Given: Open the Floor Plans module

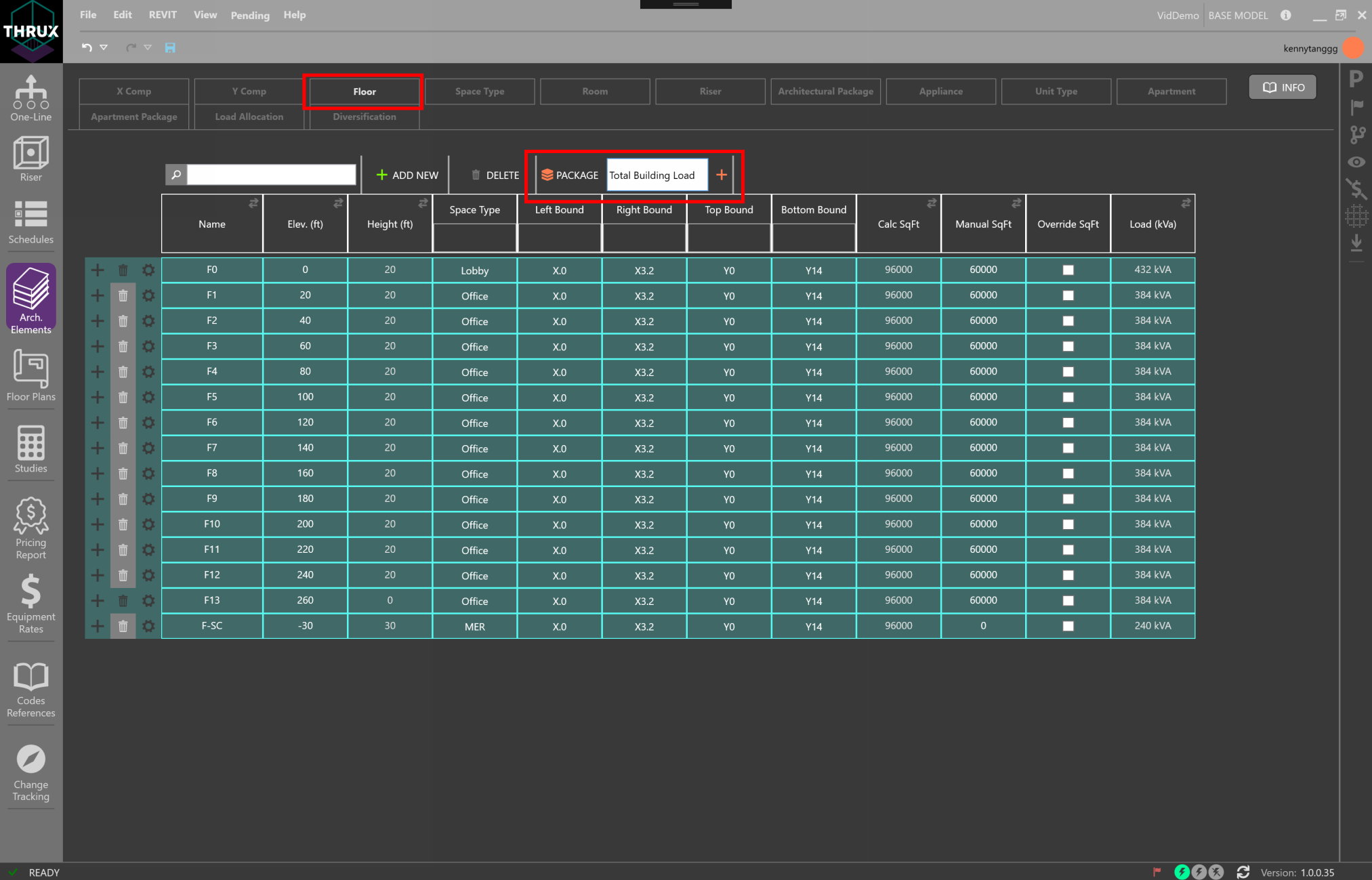Looking at the screenshot, I should pyautogui.click(x=31, y=376).
